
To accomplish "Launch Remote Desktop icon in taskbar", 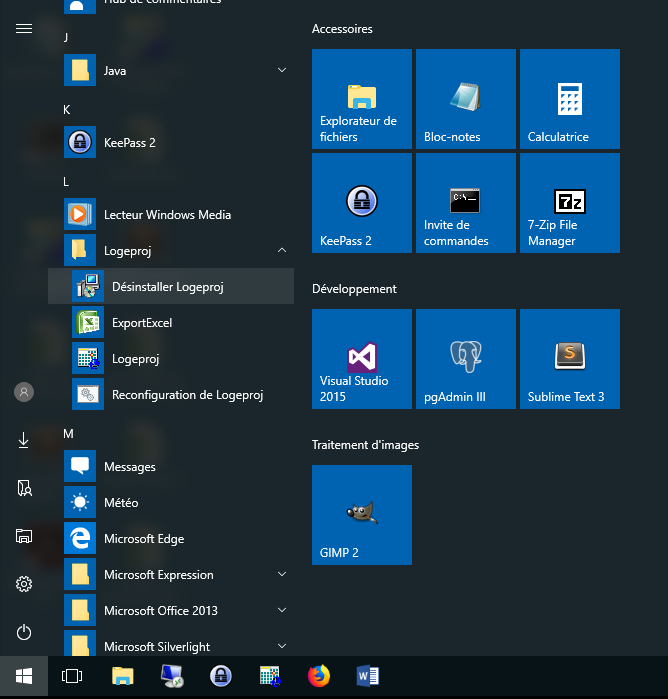I will (x=172, y=676).
